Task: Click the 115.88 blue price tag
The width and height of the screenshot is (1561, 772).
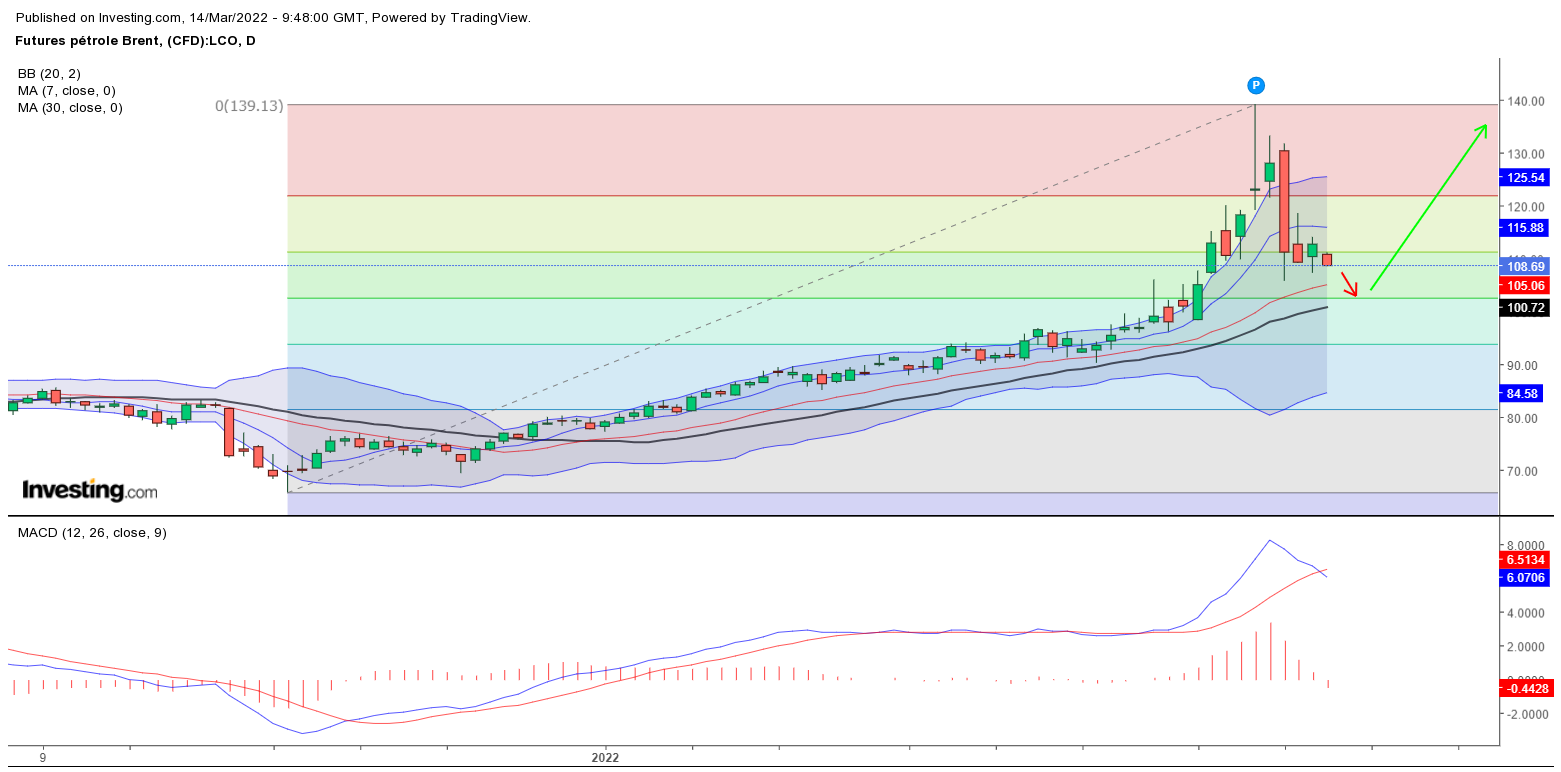Action: pos(1526,228)
